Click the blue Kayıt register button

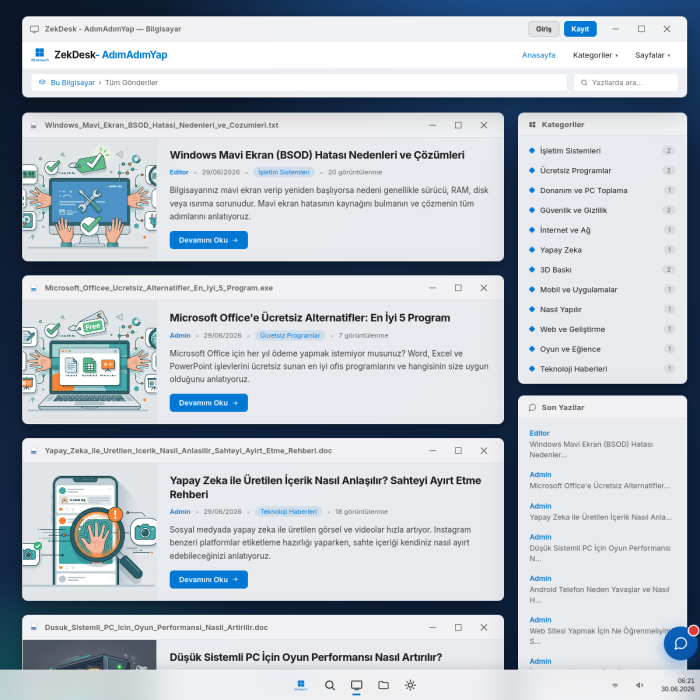tap(580, 29)
